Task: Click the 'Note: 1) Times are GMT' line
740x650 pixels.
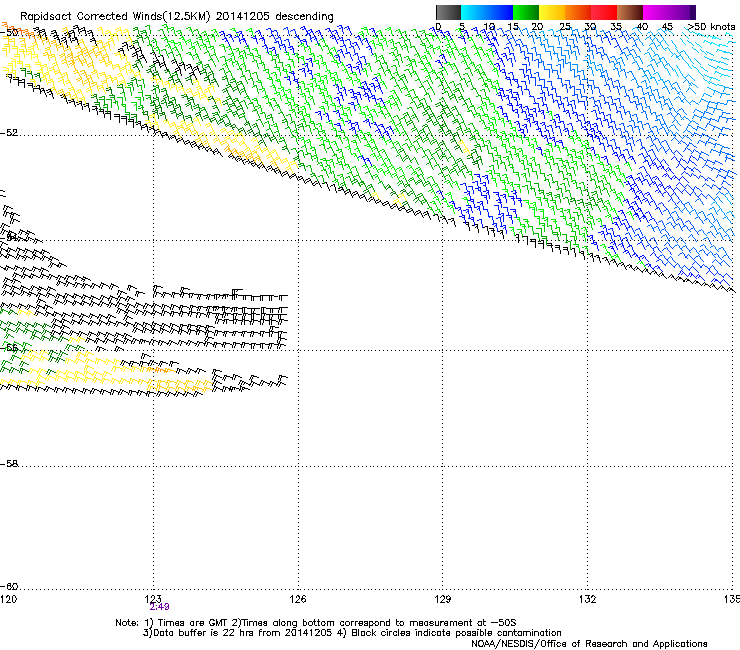Action: 316,623
